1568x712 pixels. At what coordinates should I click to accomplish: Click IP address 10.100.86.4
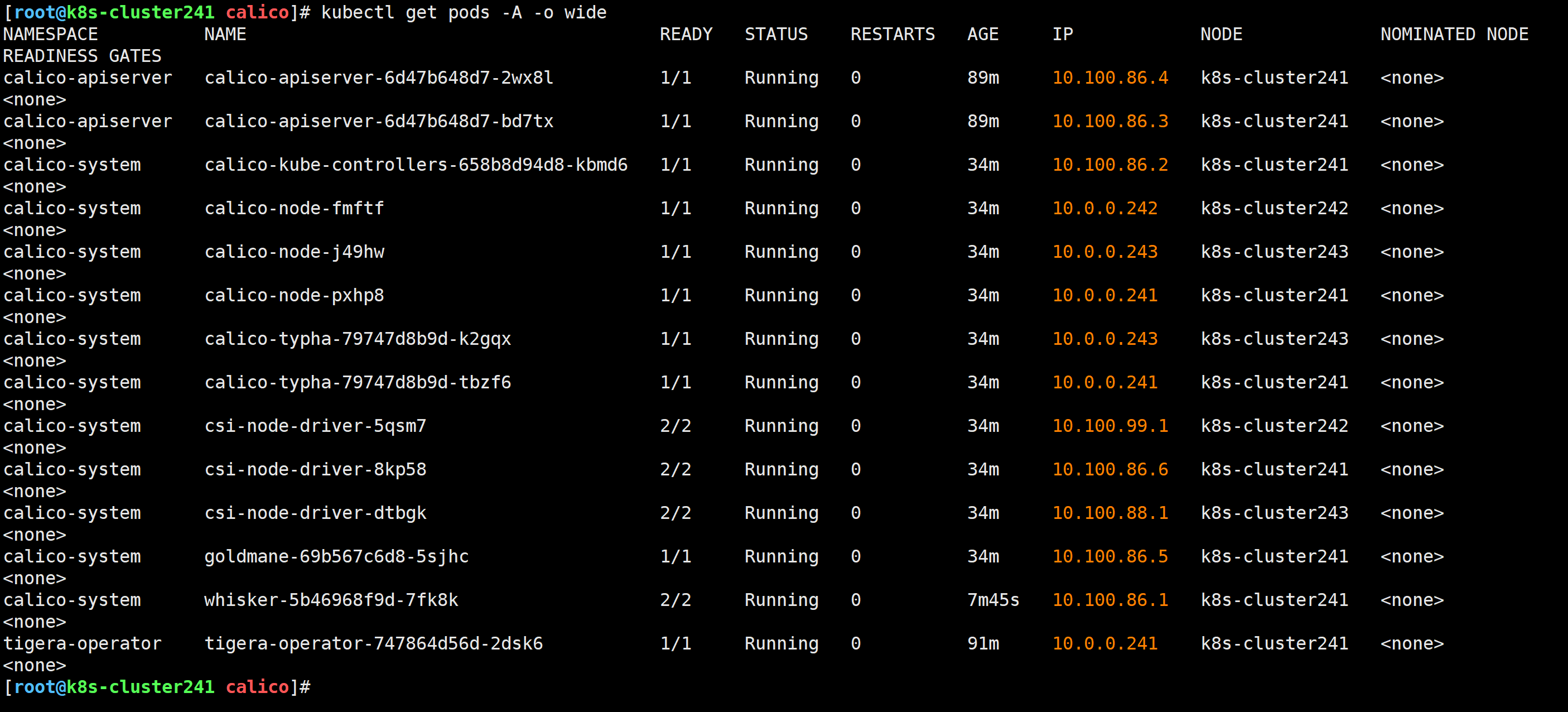pos(1109,78)
